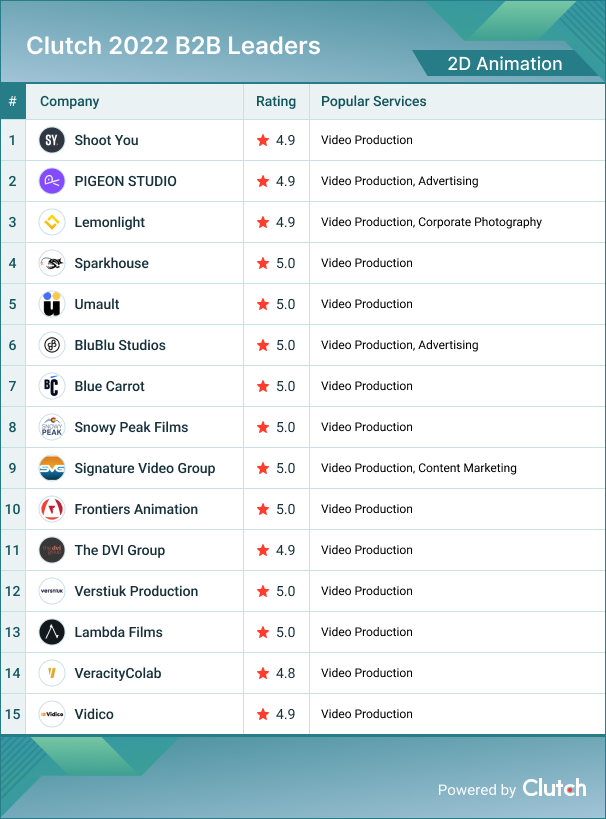The width and height of the screenshot is (606, 819).
Task: Click the red star beside Sparkhouse rating
Action: [263, 263]
